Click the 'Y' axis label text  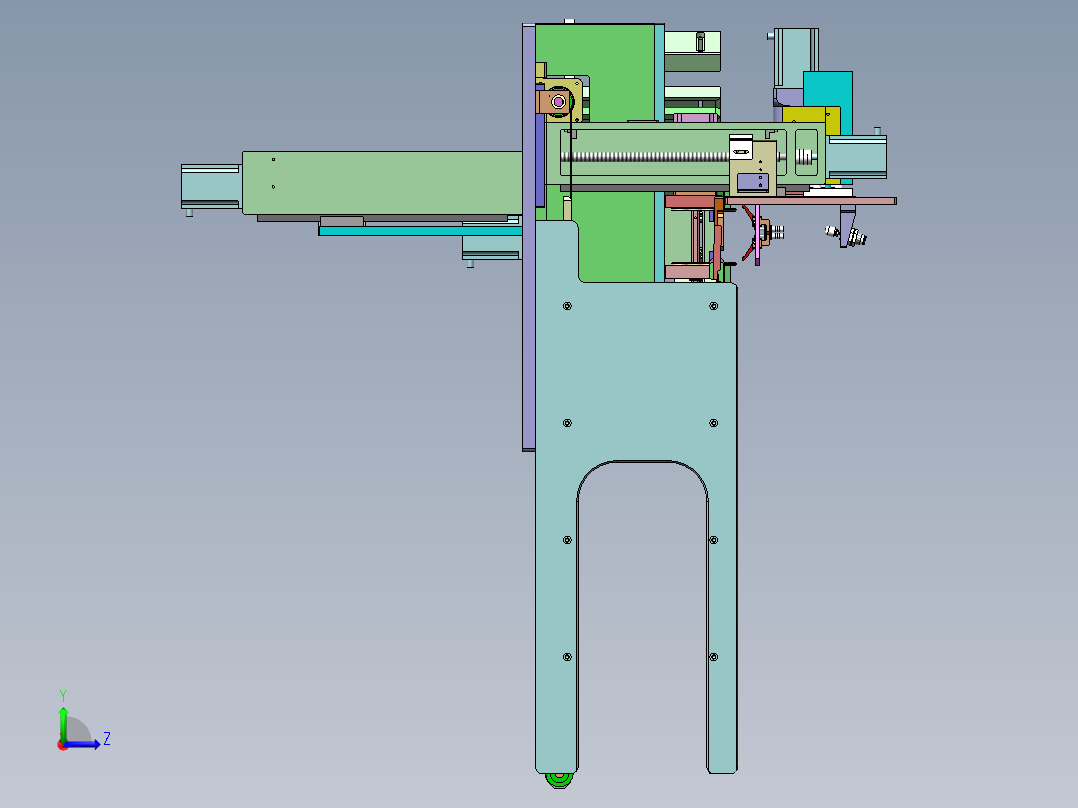coord(63,696)
